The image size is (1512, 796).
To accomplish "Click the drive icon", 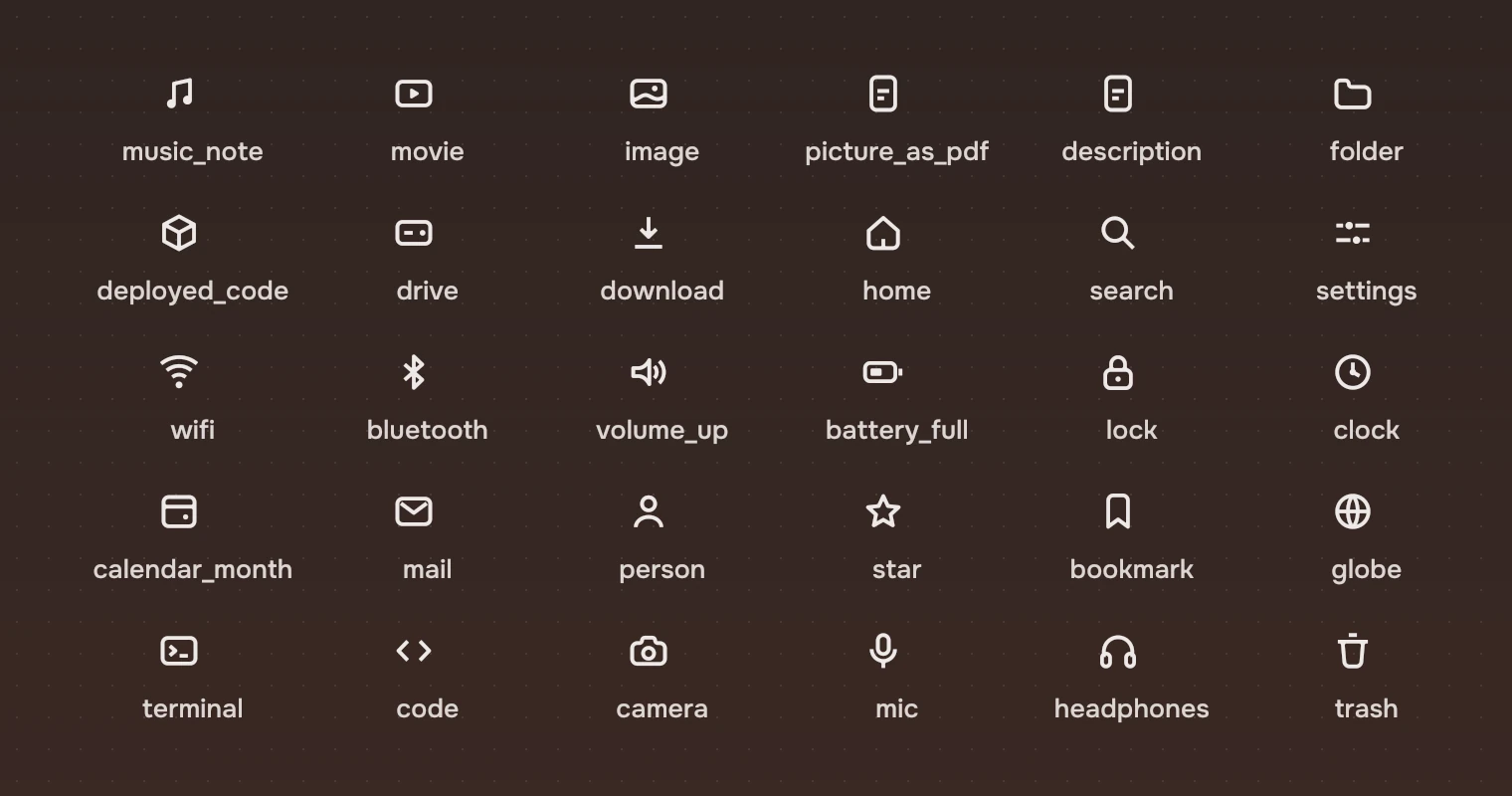I will [414, 233].
